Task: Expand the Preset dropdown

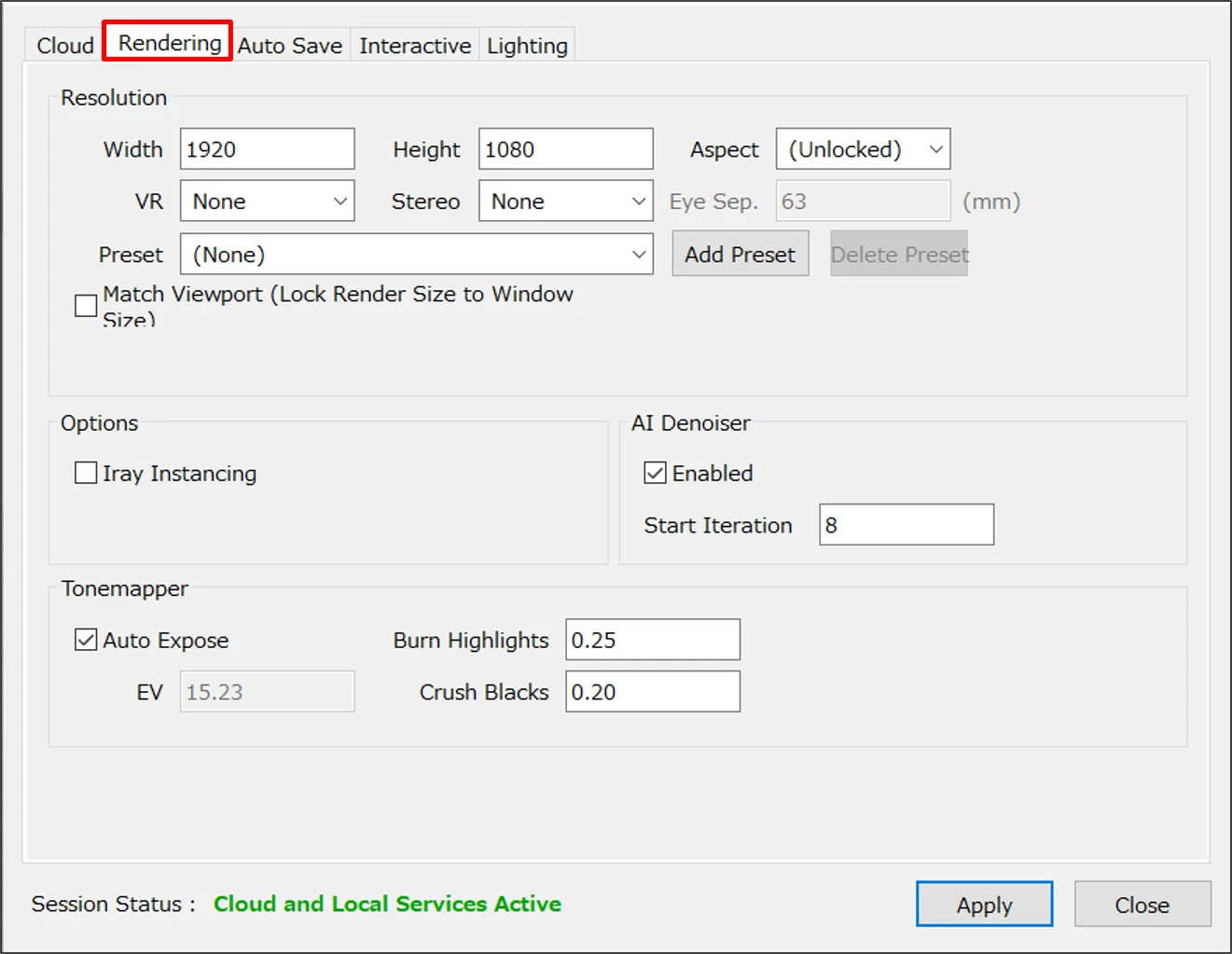Action: 416,255
